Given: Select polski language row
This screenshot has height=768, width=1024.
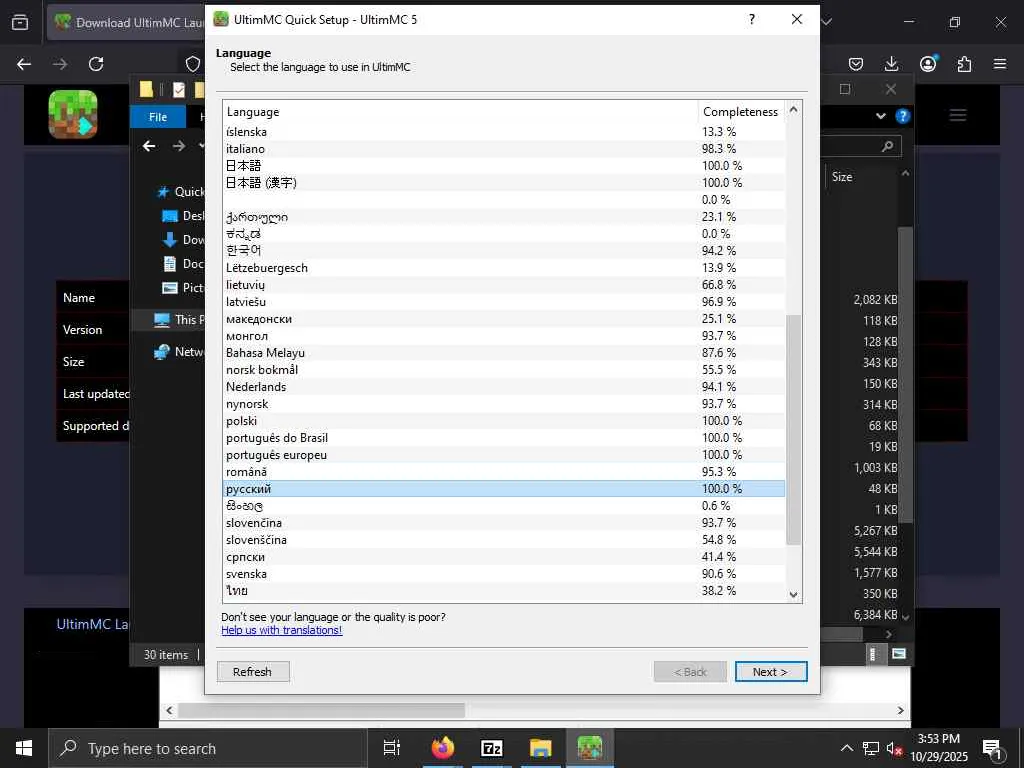Looking at the screenshot, I should [x=504, y=421].
